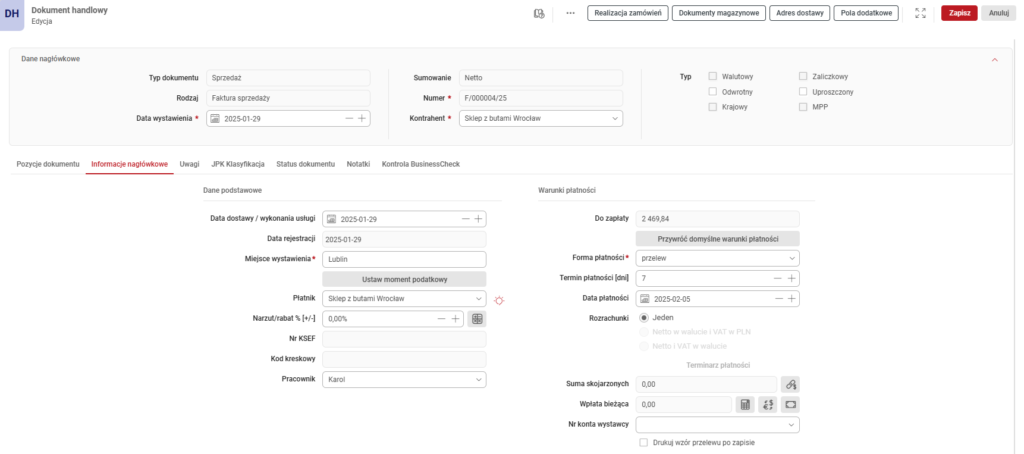The width and height of the screenshot is (1024, 454).
Task: Enable the Walutowy checkbox
Action: point(712,76)
